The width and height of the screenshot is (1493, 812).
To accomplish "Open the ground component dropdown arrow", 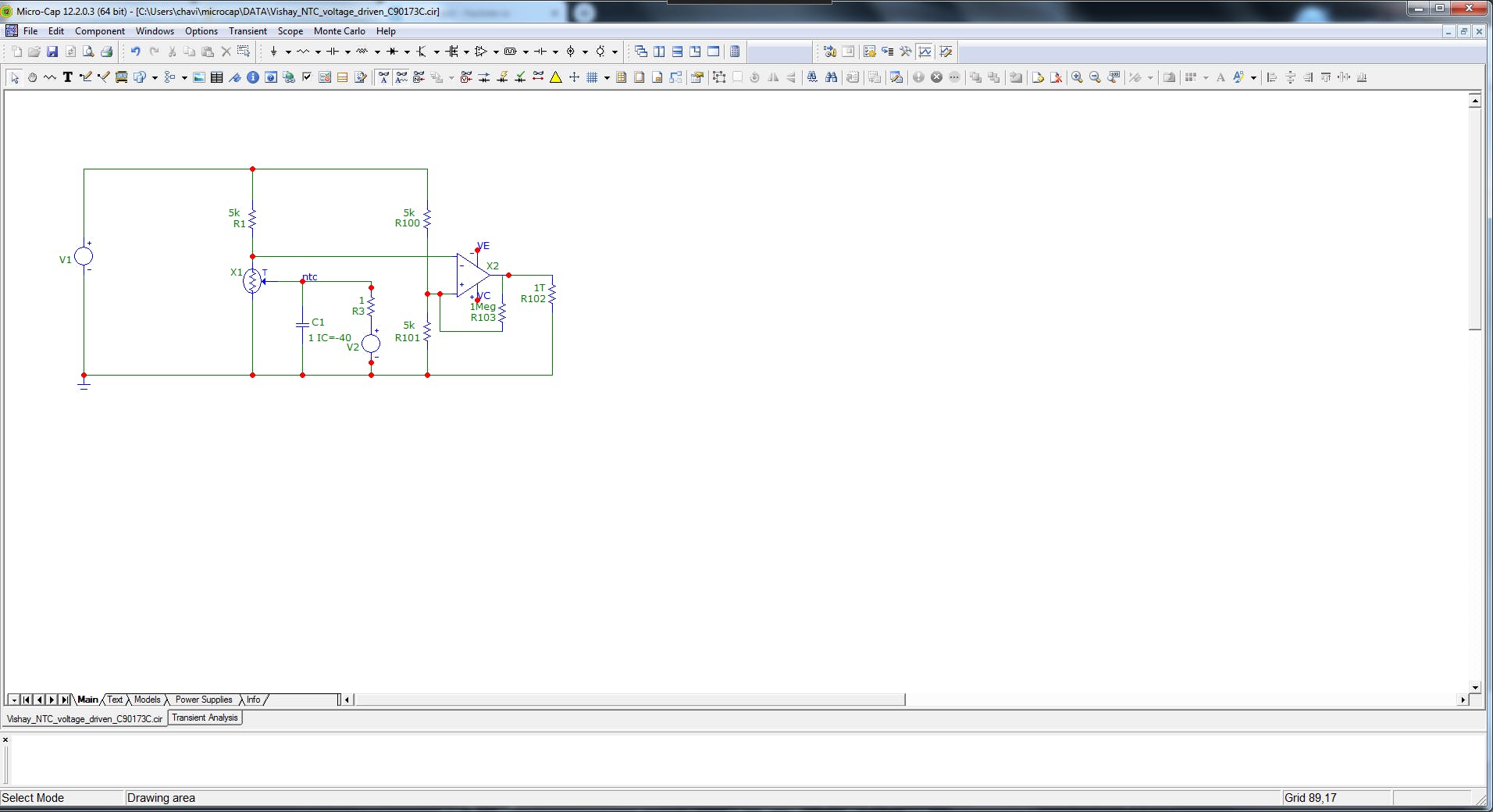I will (x=288, y=52).
